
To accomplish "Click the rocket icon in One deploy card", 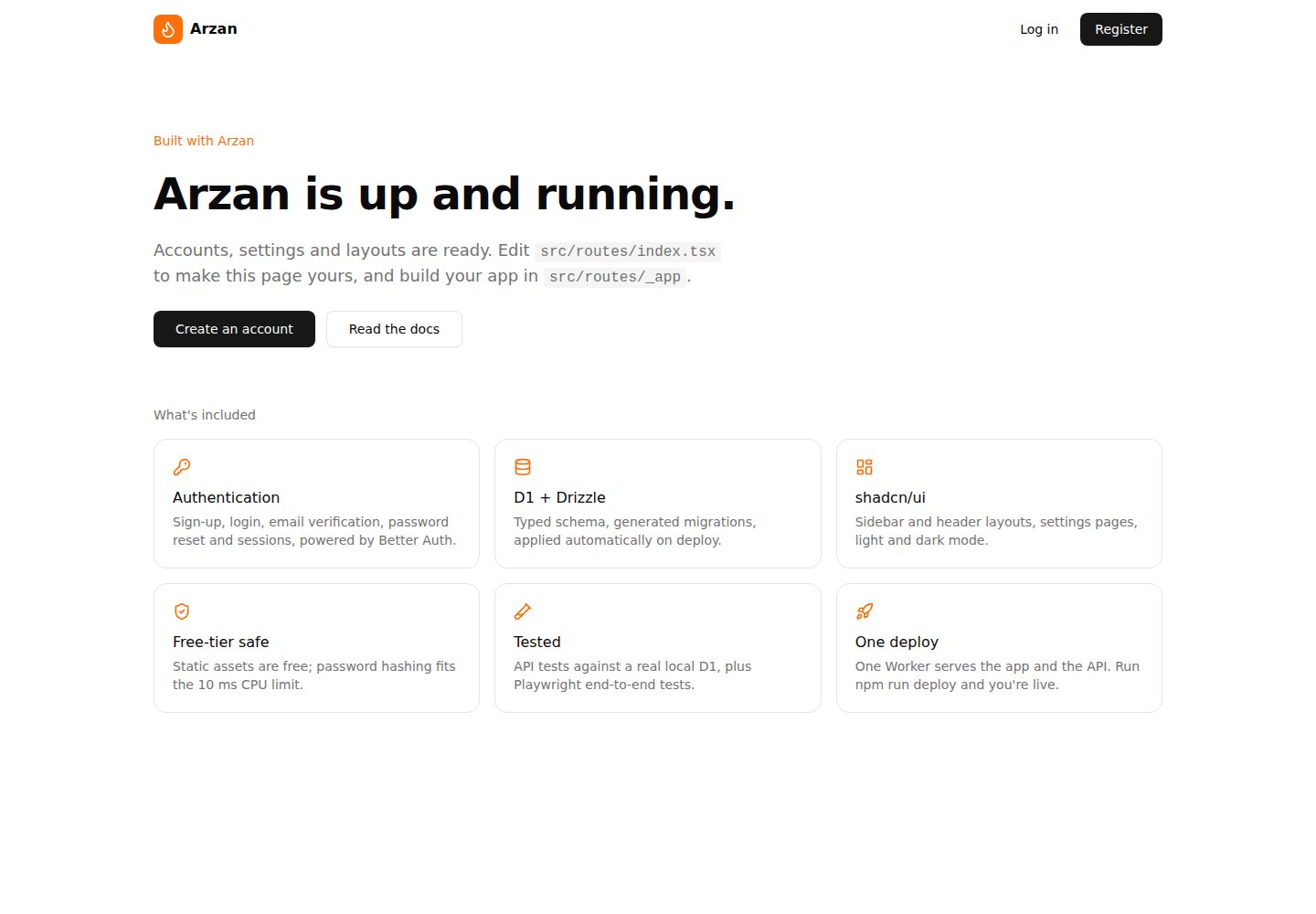I will (x=865, y=611).
